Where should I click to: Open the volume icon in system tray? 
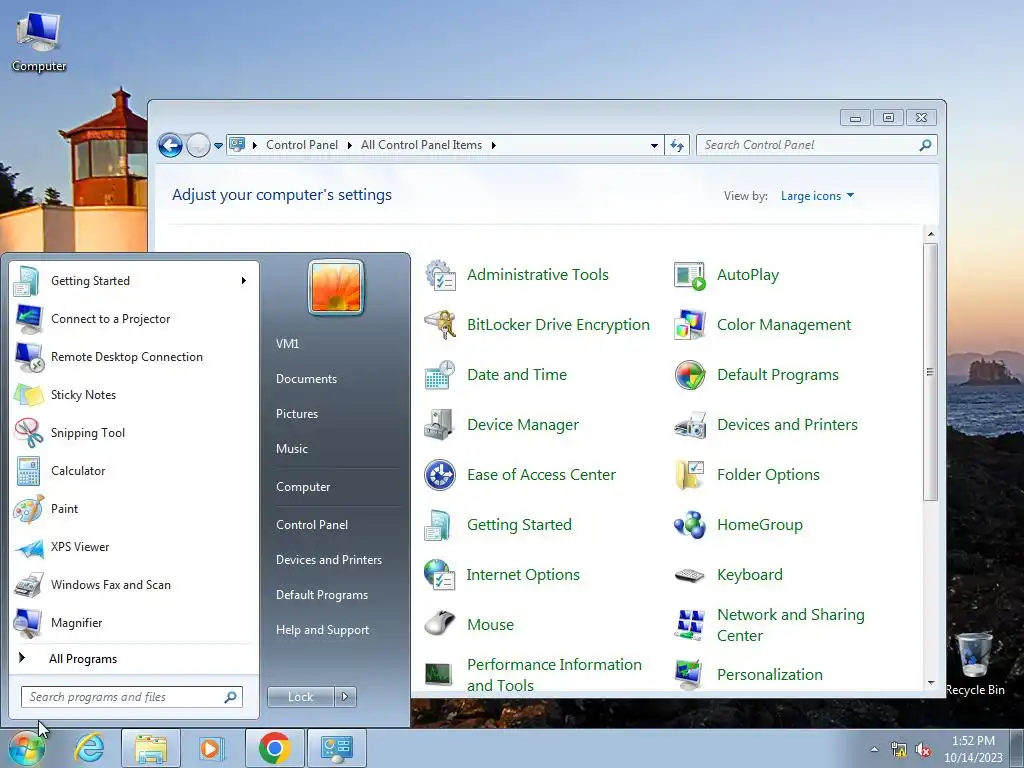pos(923,750)
